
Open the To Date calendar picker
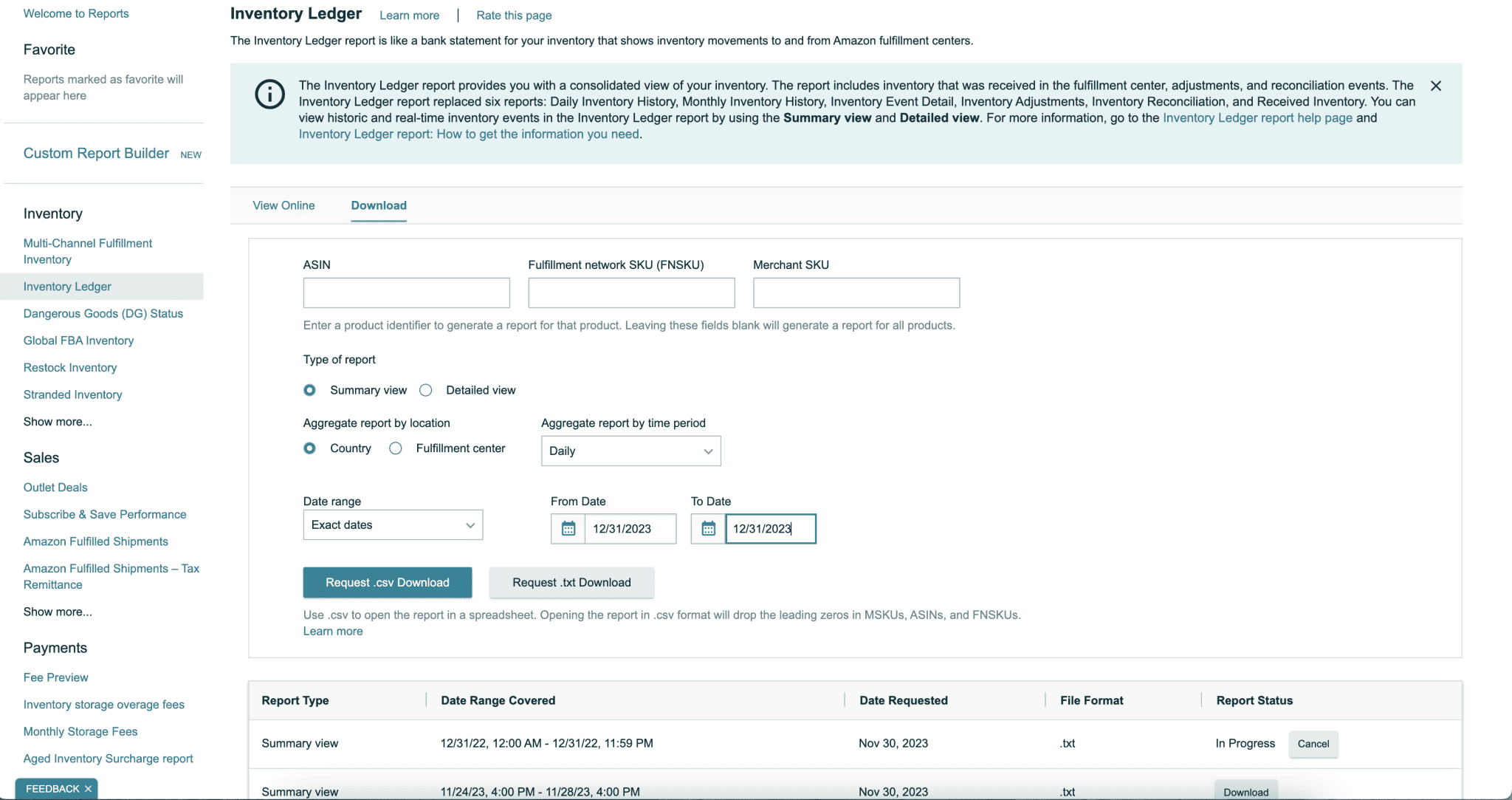[708, 528]
